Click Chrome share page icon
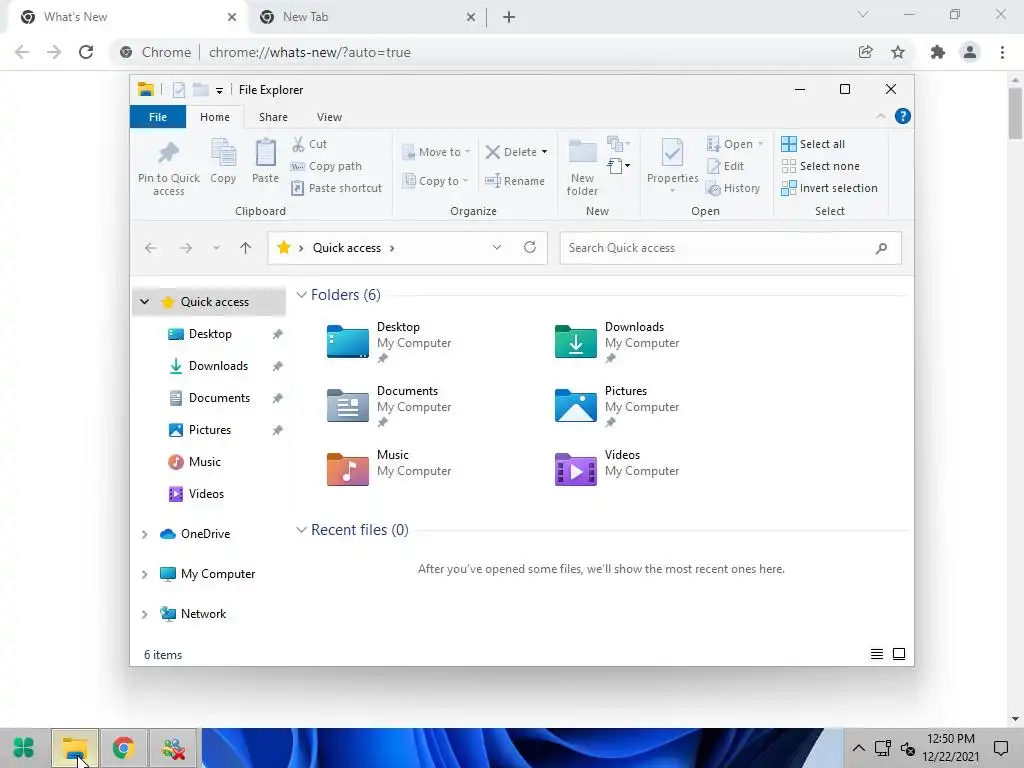The width and height of the screenshot is (1024, 768). 865,52
